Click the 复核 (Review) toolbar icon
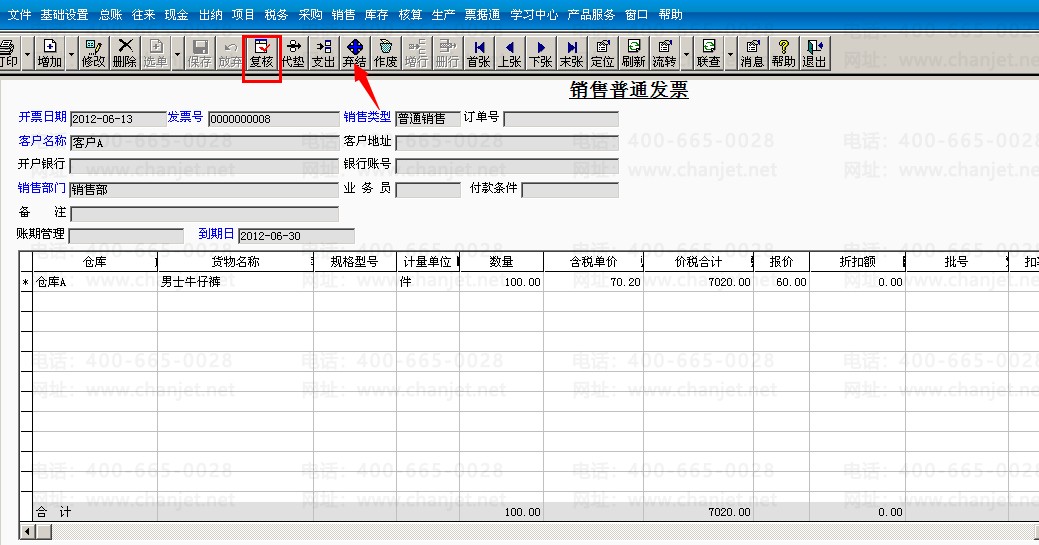Viewport: 1039px width, 545px height. point(262,53)
